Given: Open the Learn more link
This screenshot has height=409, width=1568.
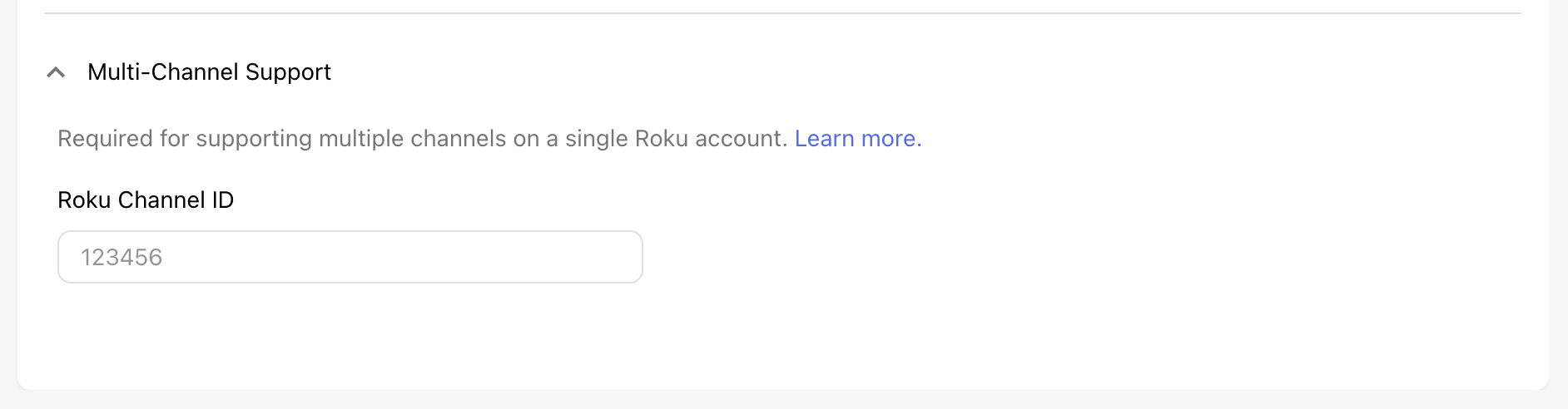Looking at the screenshot, I should coord(857,138).
